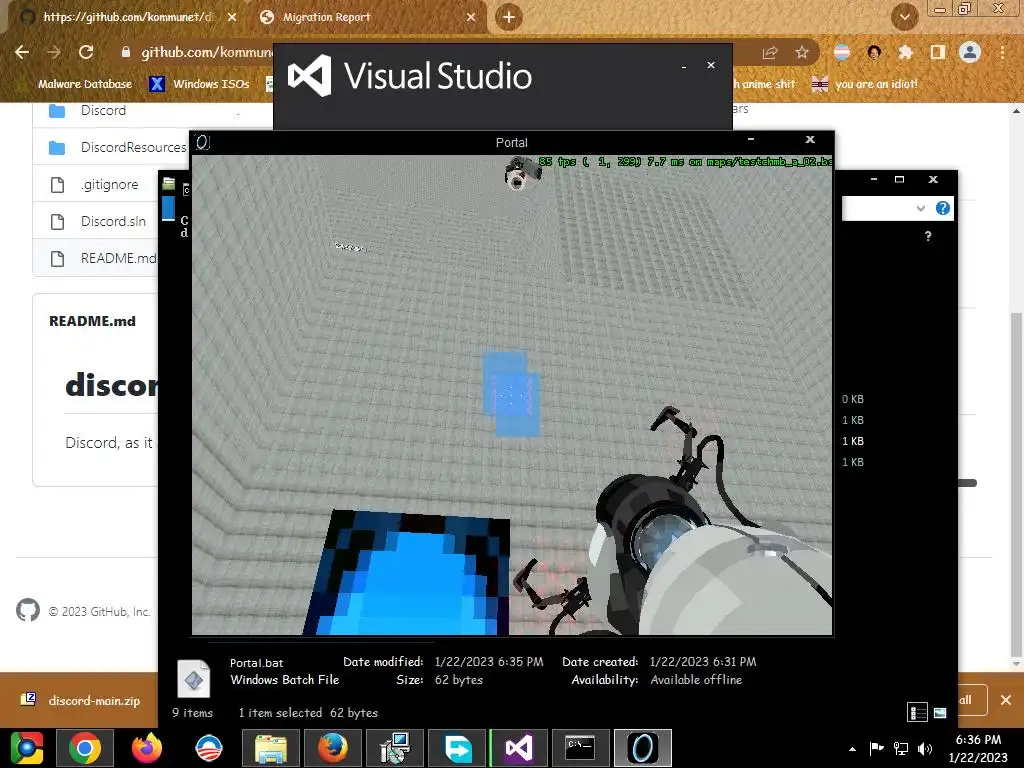
Task: Click the GitHub logo in the footer
Action: pyautogui.click(x=27, y=611)
